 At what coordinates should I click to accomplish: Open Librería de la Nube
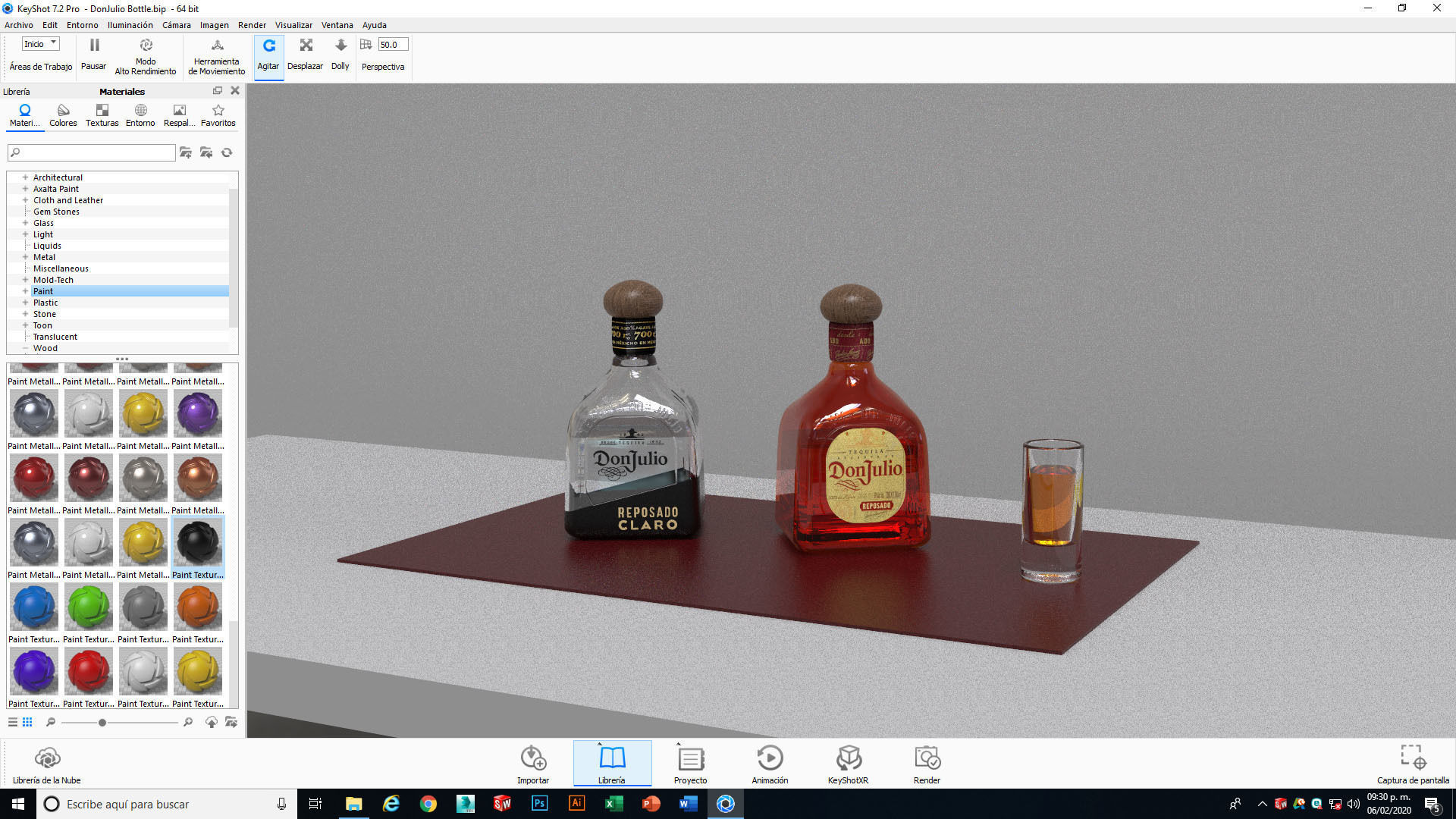pyautogui.click(x=47, y=764)
